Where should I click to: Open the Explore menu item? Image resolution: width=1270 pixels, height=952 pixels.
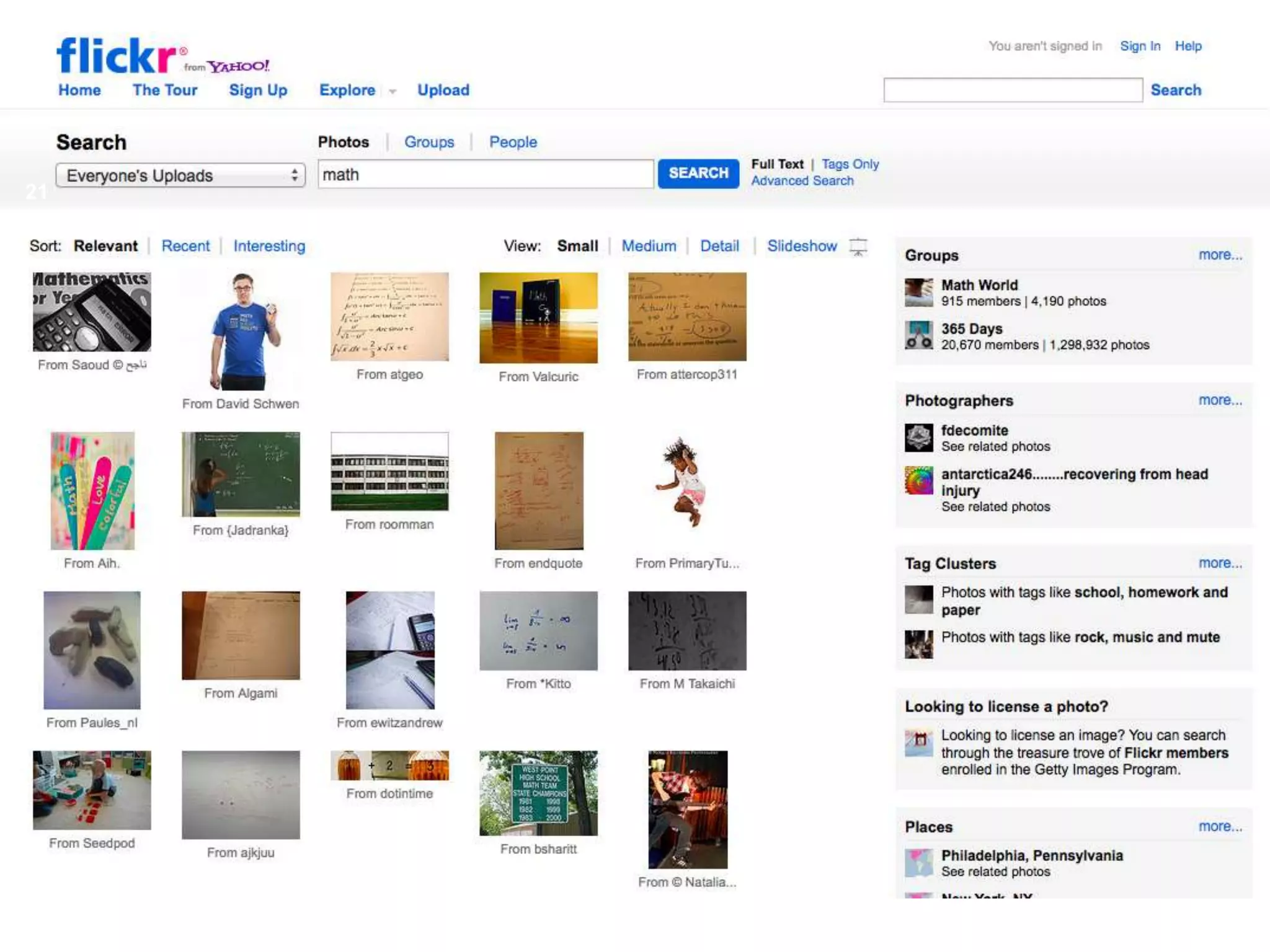347,90
